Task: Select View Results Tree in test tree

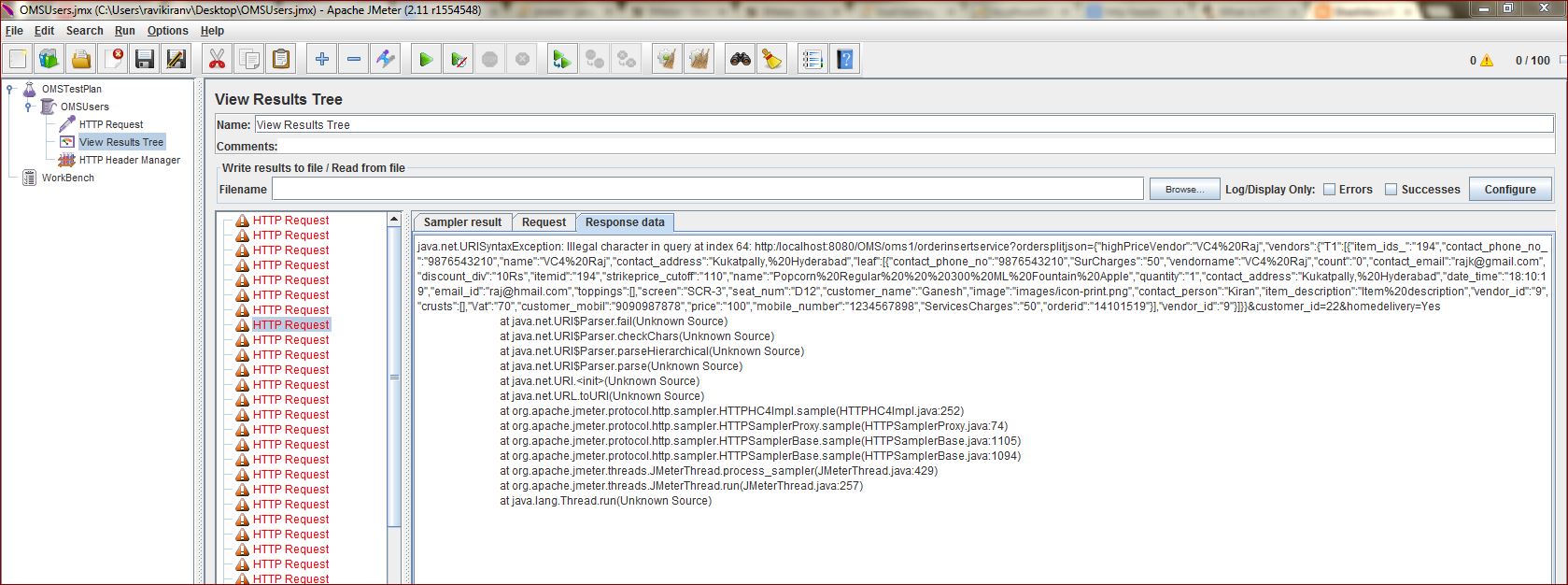Action: point(121,142)
